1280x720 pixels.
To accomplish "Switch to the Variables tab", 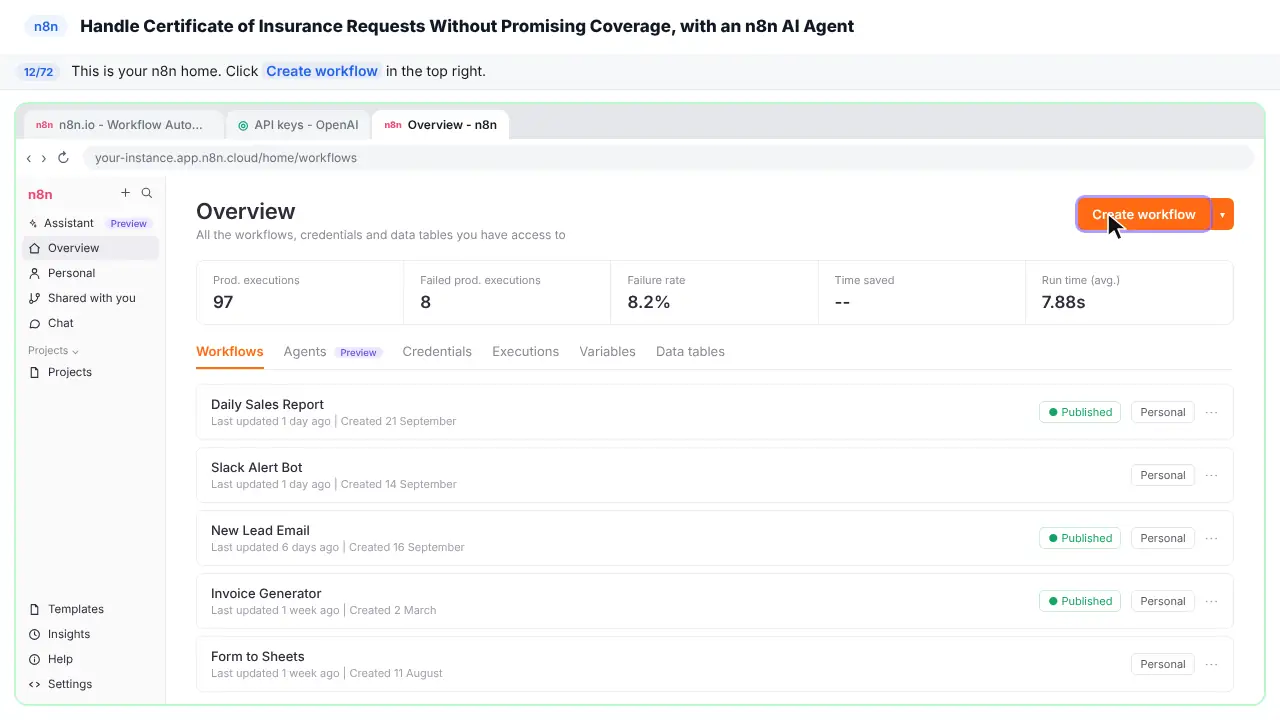I will [607, 352].
